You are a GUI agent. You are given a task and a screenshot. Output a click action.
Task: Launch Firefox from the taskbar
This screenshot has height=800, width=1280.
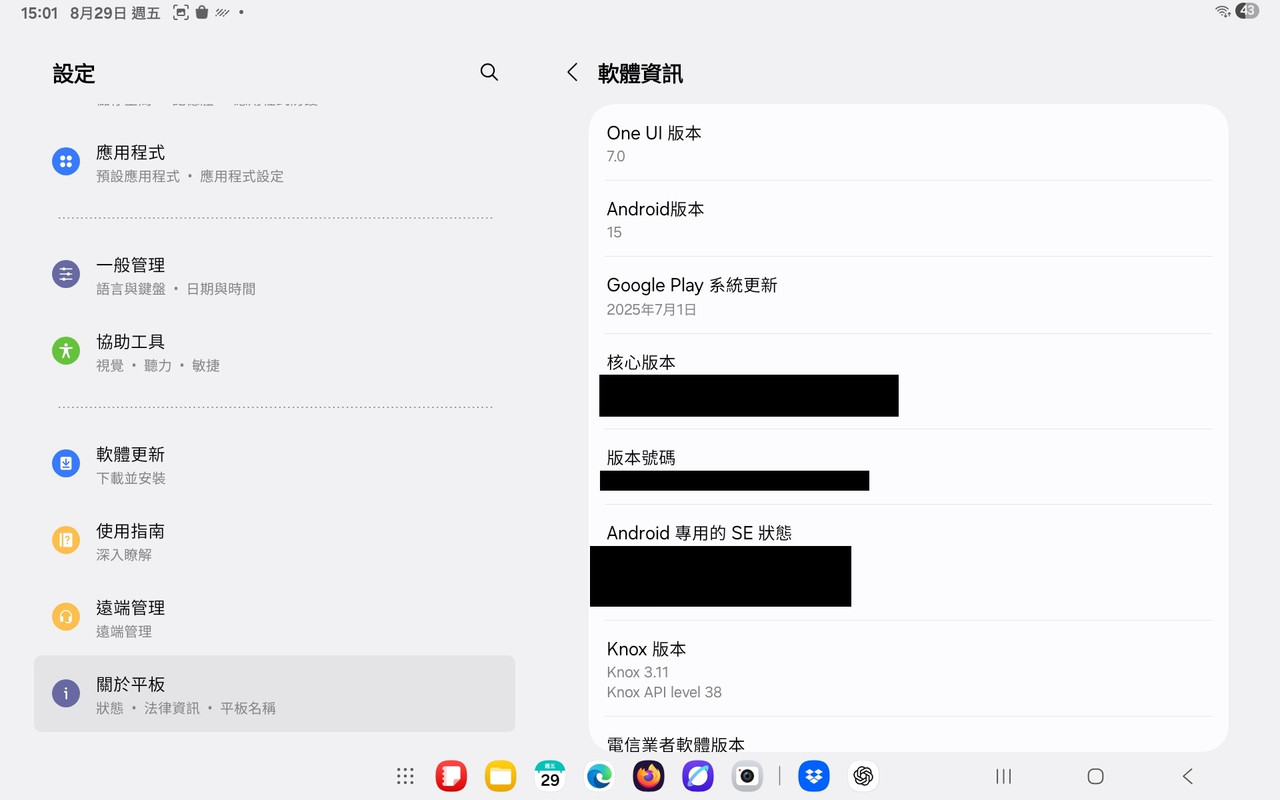click(649, 776)
